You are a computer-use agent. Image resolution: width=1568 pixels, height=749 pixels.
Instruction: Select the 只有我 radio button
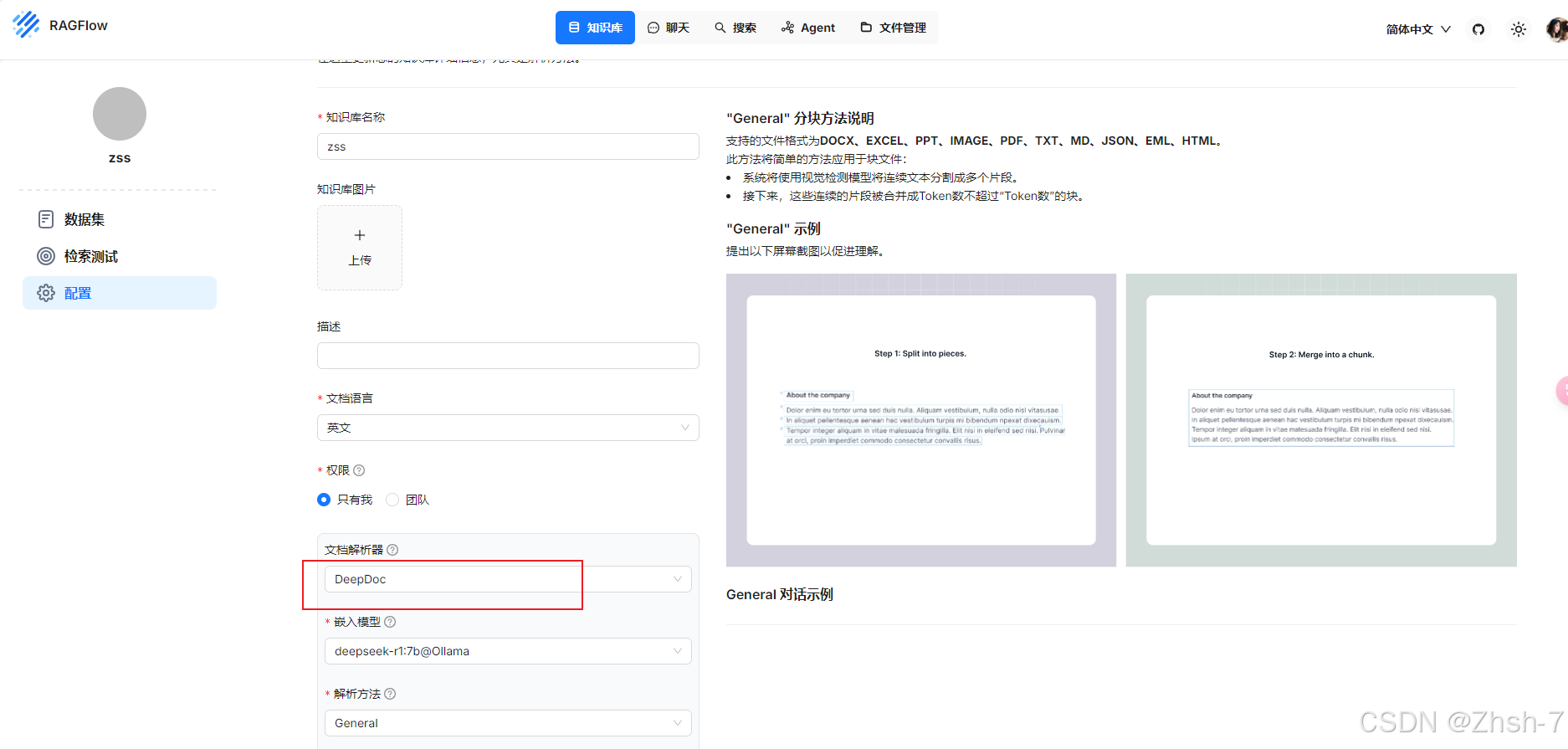324,500
